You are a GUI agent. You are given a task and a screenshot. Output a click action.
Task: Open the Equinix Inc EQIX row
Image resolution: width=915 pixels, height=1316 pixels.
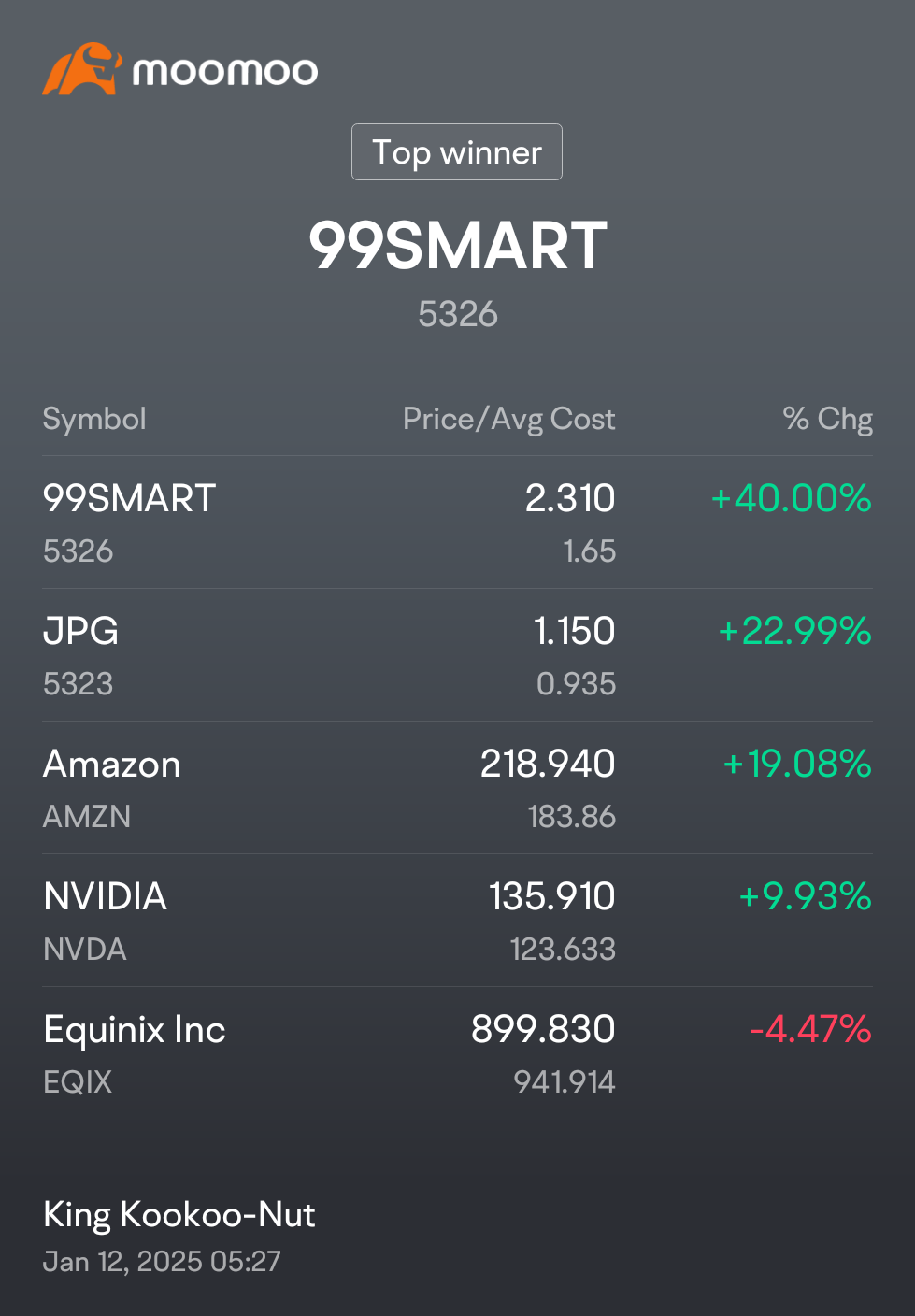tap(458, 1053)
